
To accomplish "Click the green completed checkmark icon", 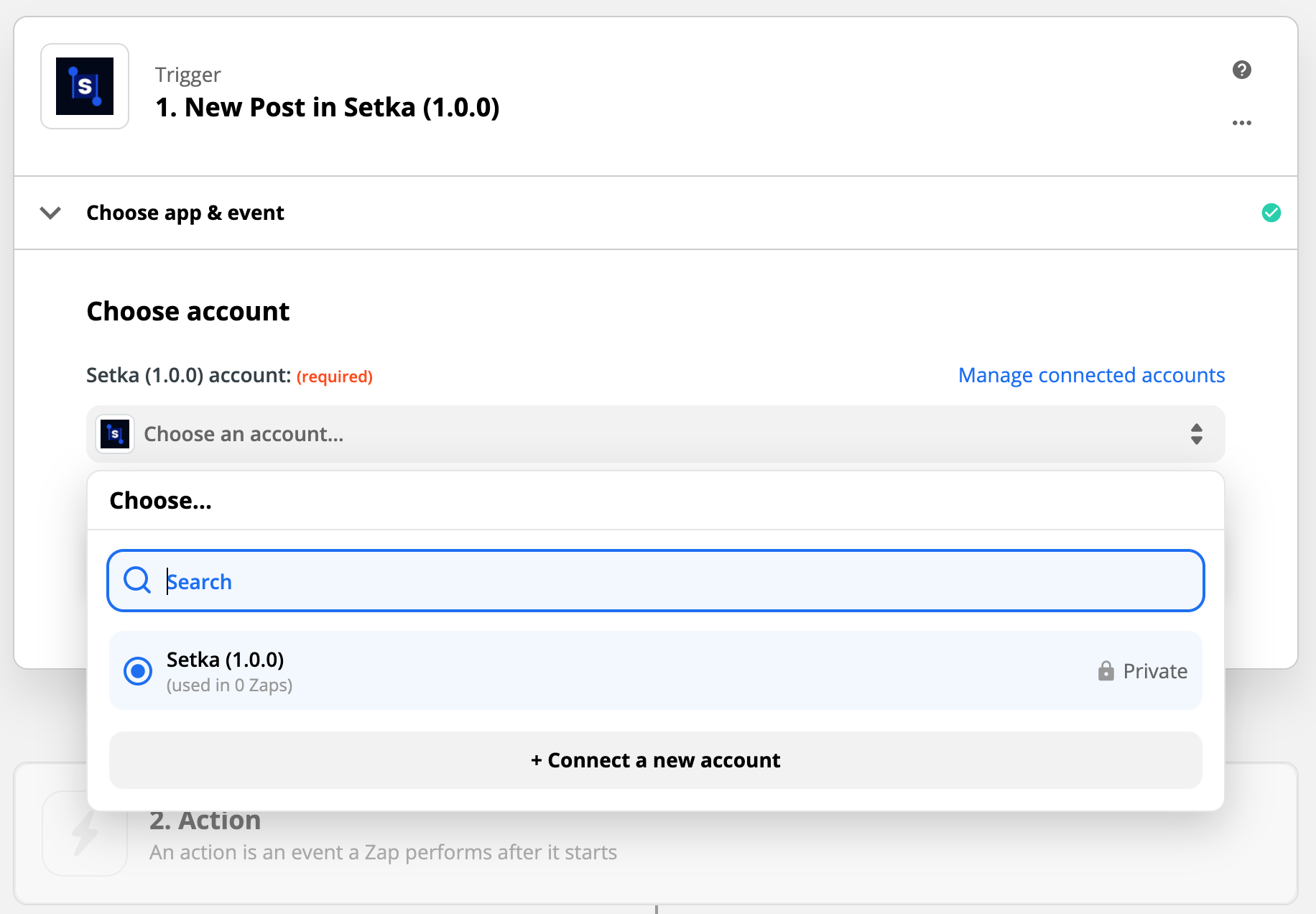I will 1271,213.
